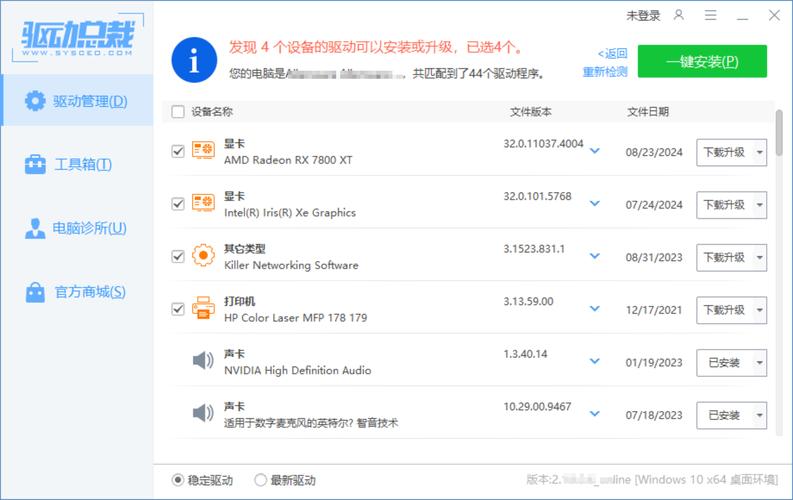Click the green 一键安装(P) button
This screenshot has width=793, height=500.
pos(702,61)
